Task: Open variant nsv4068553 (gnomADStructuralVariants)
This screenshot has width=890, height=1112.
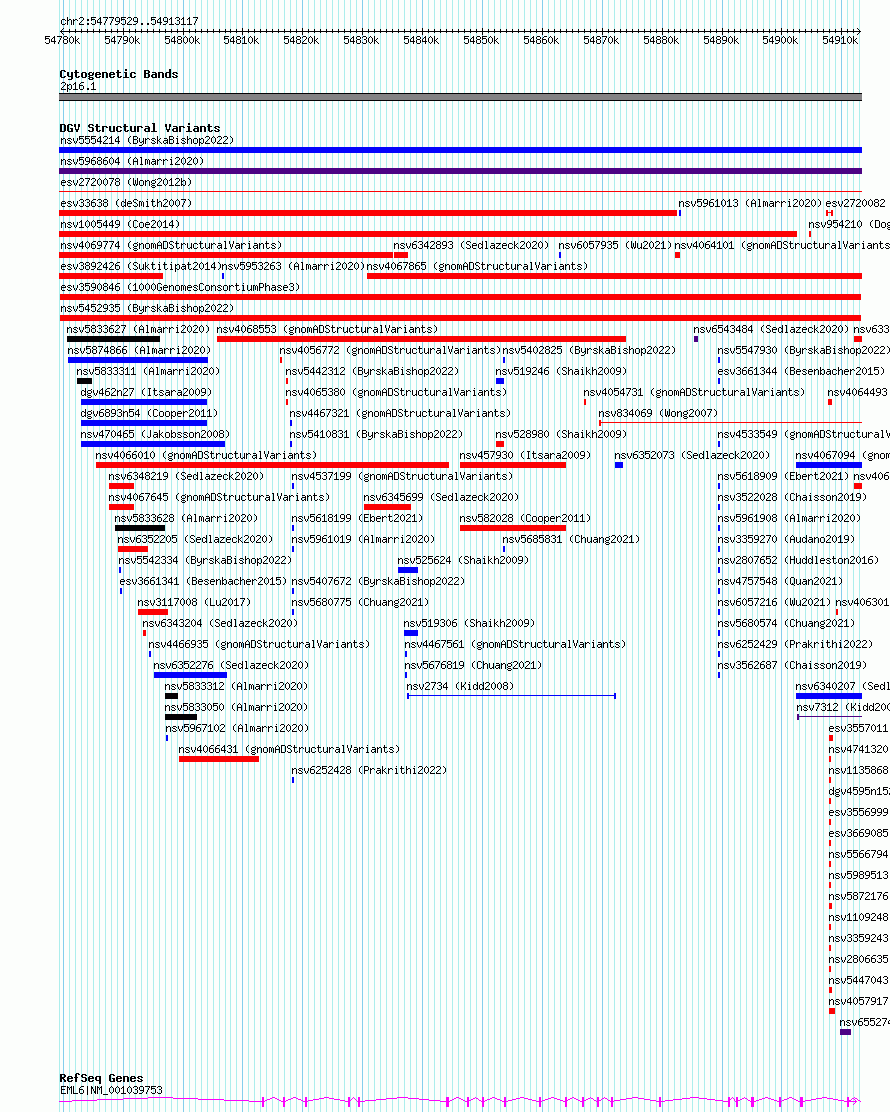Action: pos(327,330)
